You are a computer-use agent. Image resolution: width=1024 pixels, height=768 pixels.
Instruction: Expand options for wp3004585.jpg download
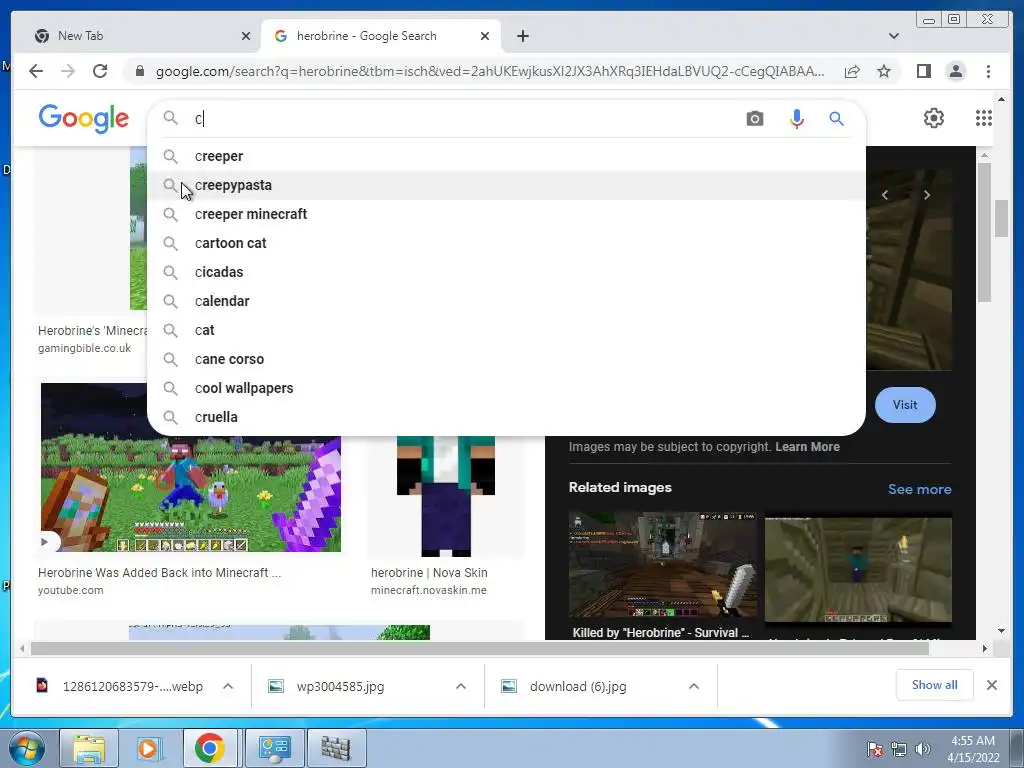460,686
